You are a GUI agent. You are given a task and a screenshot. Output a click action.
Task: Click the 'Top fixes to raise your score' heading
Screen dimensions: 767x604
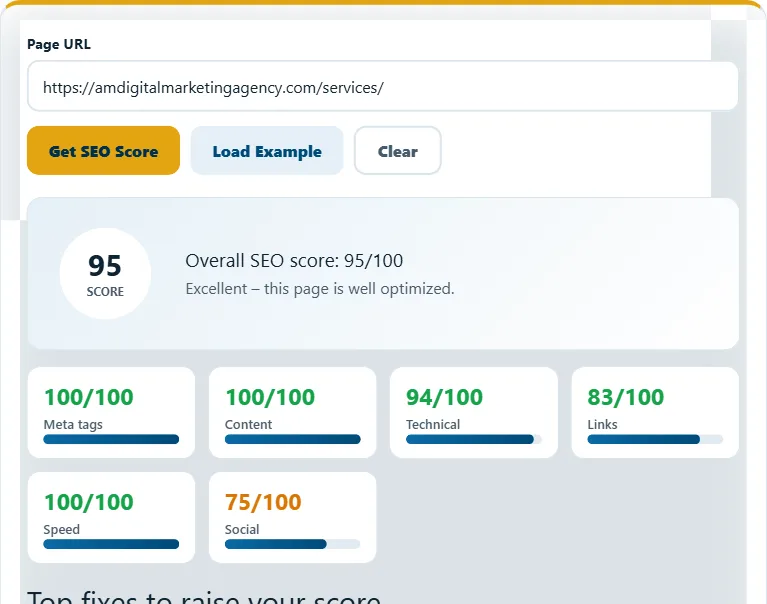[204, 598]
